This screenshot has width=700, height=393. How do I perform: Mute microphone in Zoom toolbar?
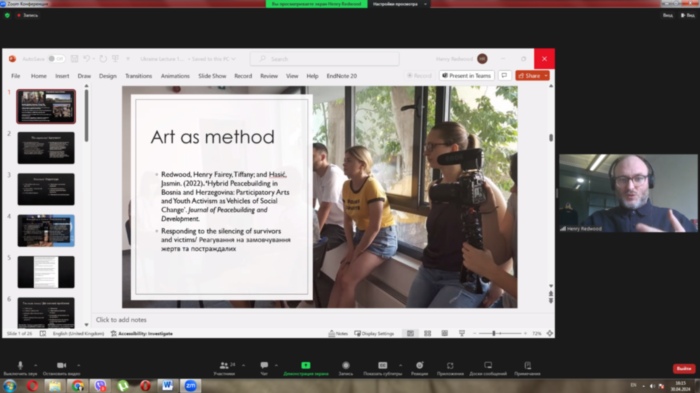tap(20, 365)
